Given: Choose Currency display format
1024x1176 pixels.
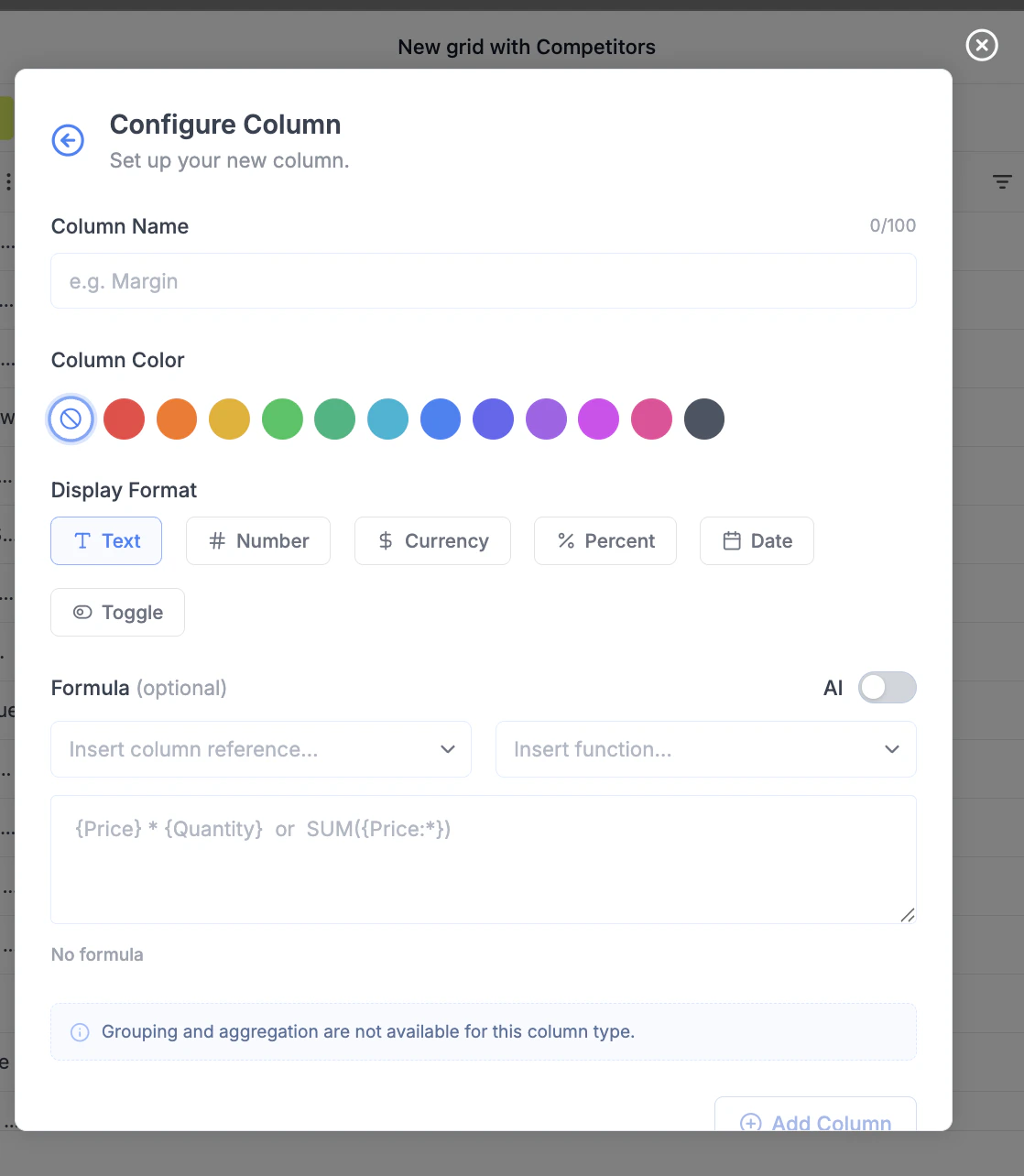Looking at the screenshot, I should (x=432, y=541).
